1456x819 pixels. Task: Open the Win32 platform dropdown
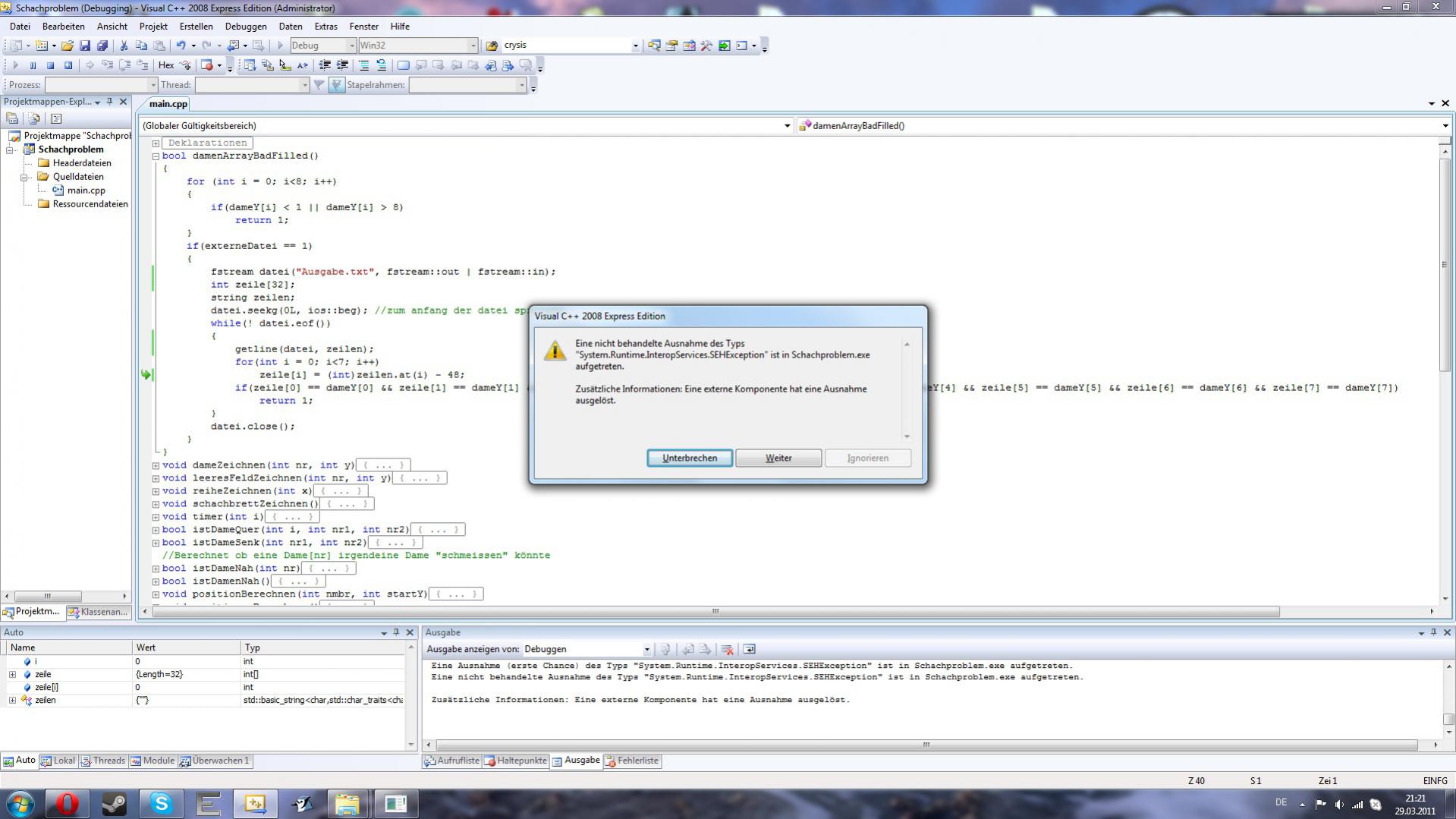(473, 46)
